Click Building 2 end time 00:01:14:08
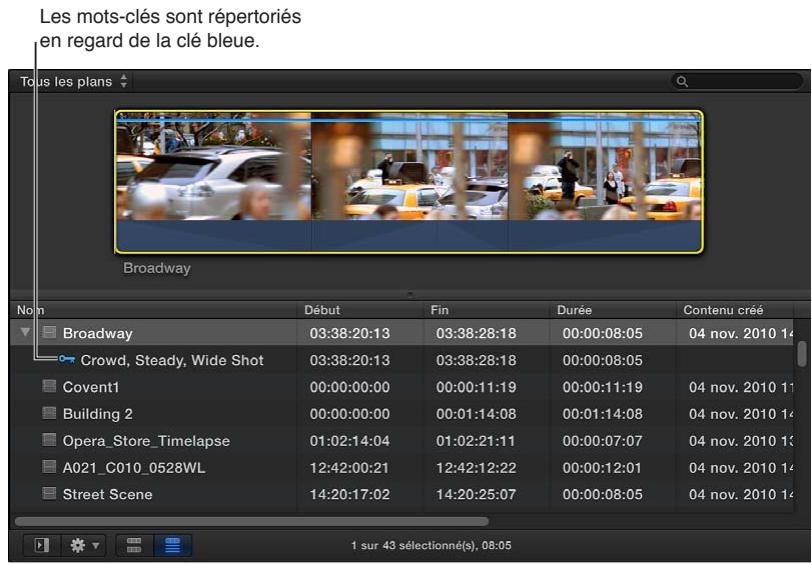Screen dimensions: 812x565 (476, 414)
